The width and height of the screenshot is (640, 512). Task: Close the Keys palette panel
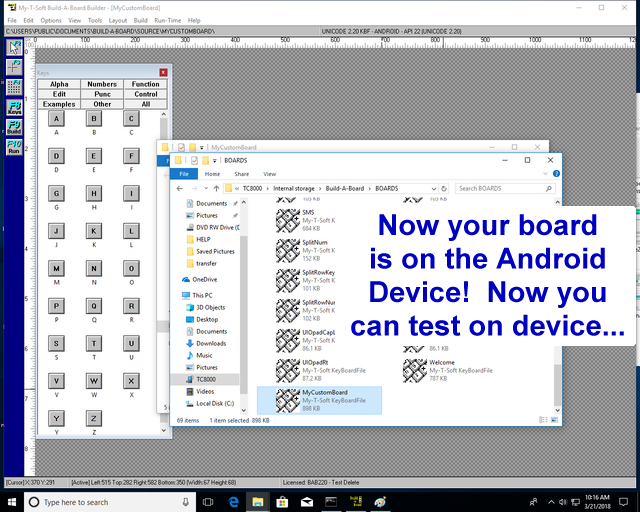166,72
